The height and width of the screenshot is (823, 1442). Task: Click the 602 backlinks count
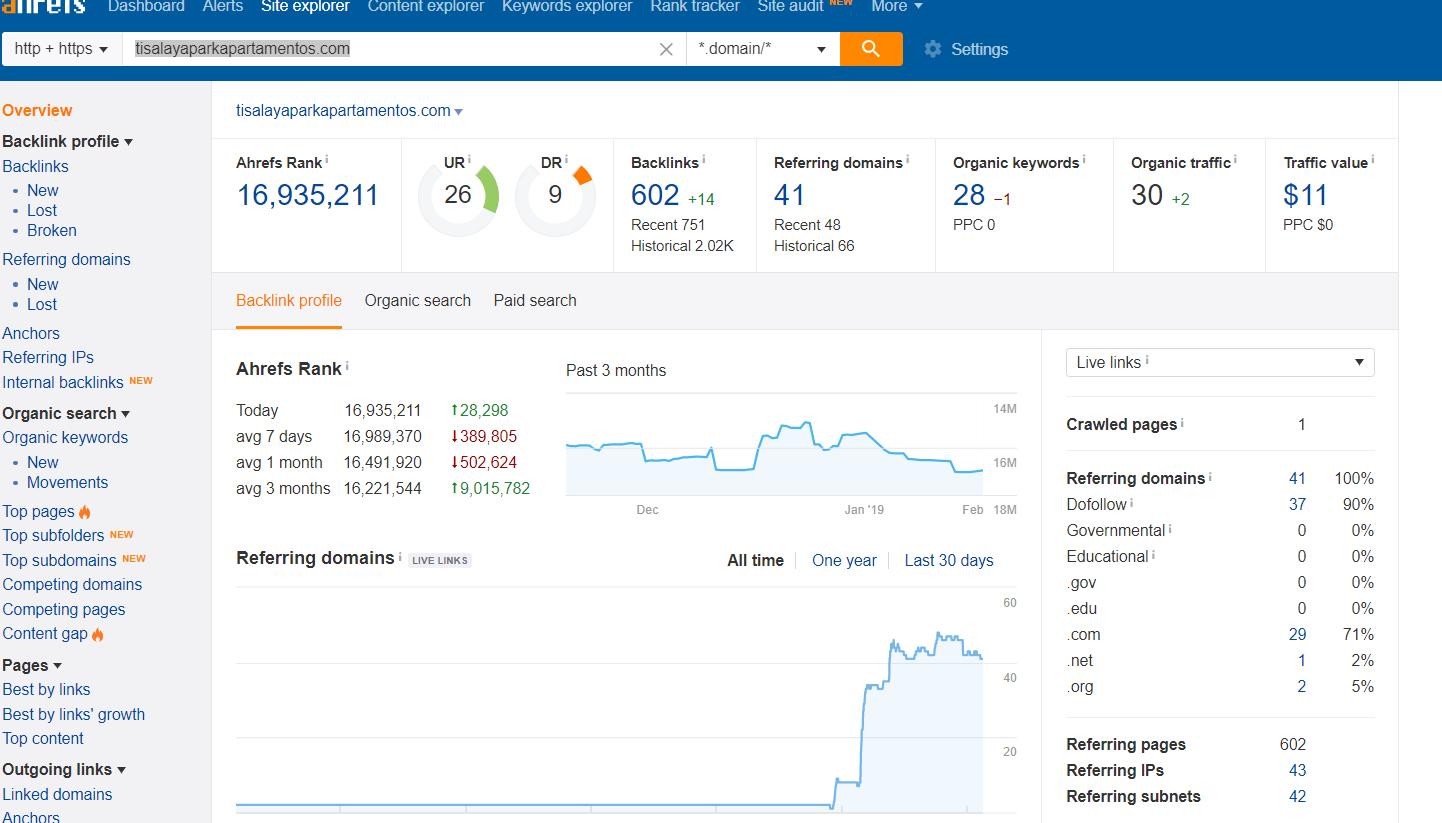coord(655,195)
